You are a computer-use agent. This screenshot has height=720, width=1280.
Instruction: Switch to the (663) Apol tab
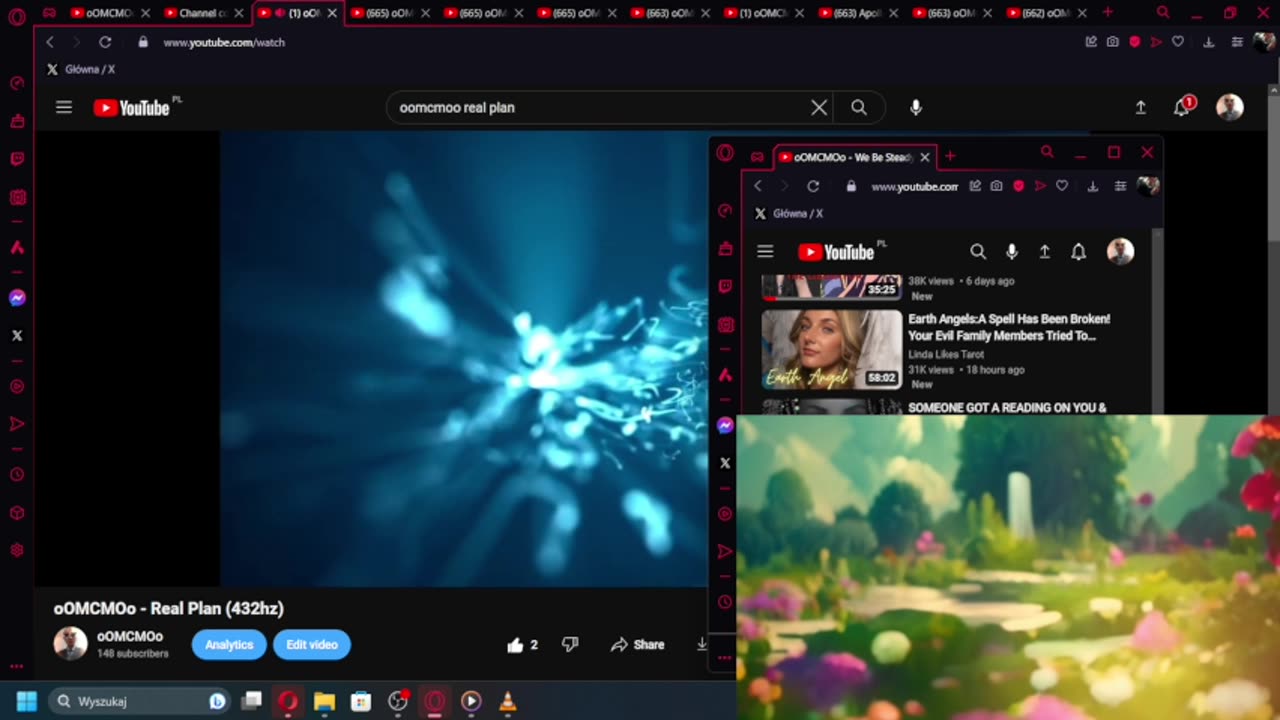[859, 13]
